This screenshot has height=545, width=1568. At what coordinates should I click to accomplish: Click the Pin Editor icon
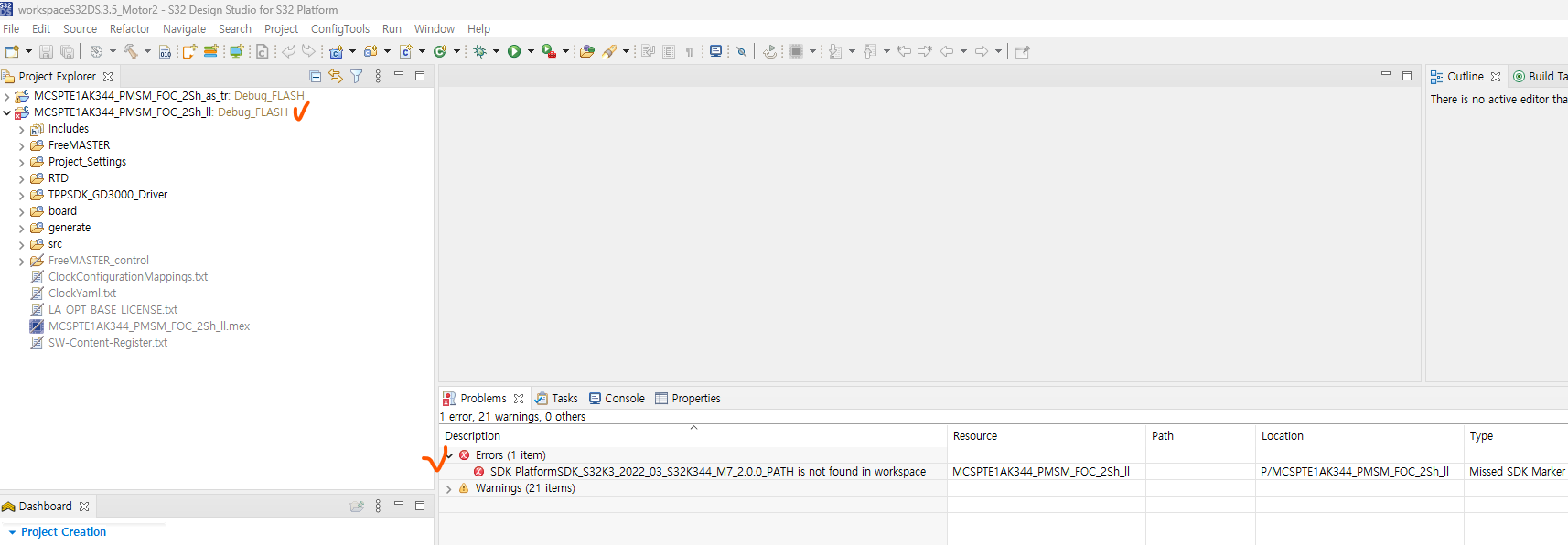pyautogui.click(x=1023, y=51)
